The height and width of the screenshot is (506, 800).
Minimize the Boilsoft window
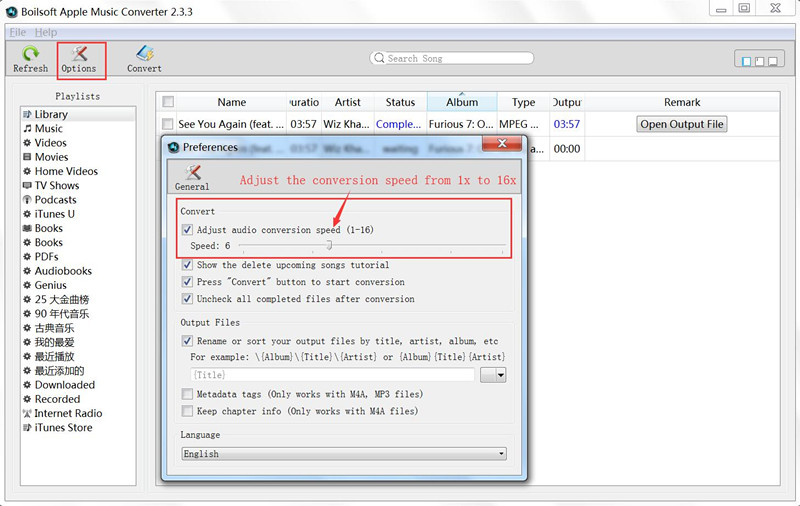720,9
